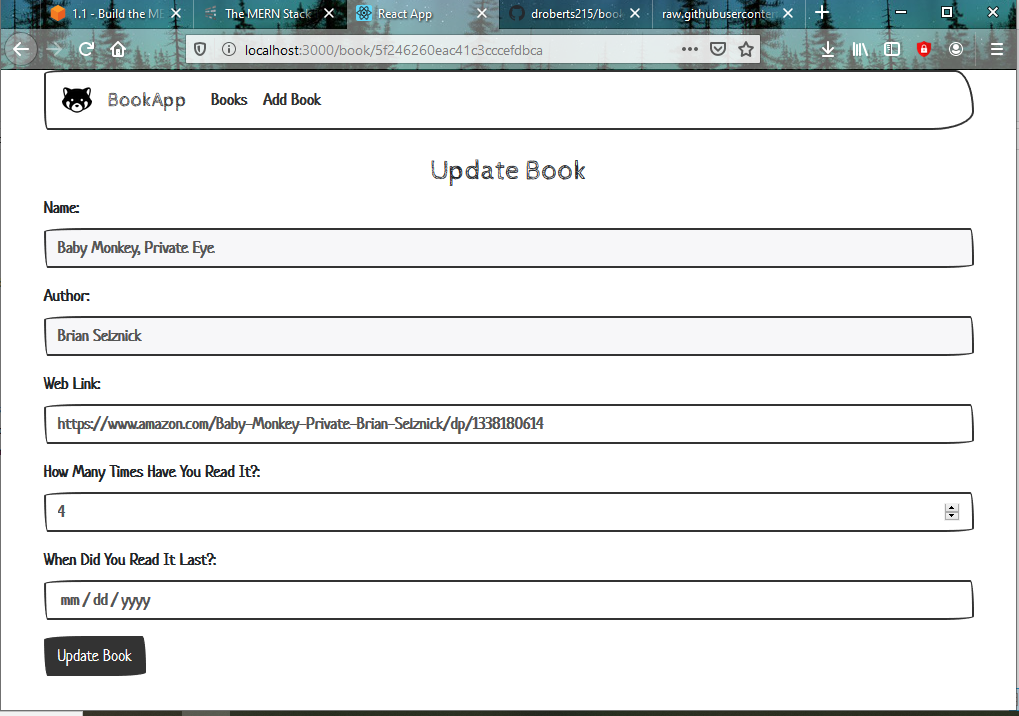
Task: Open a new browser tab
Action: coord(821,13)
